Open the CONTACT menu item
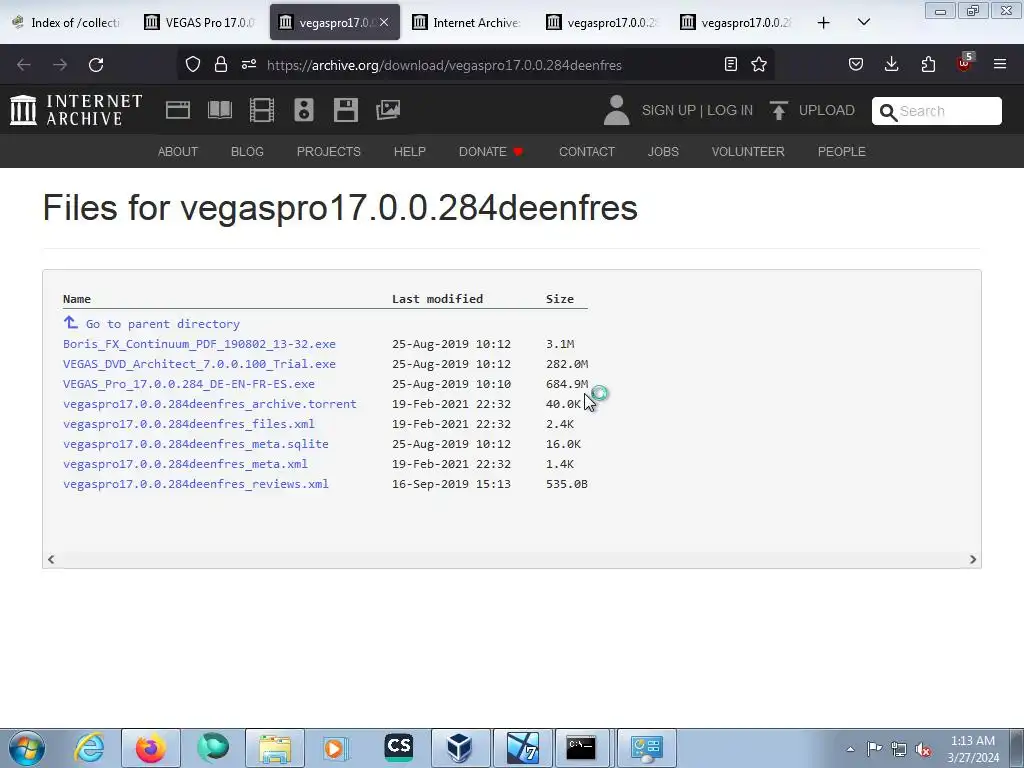This screenshot has width=1024, height=768. [586, 152]
